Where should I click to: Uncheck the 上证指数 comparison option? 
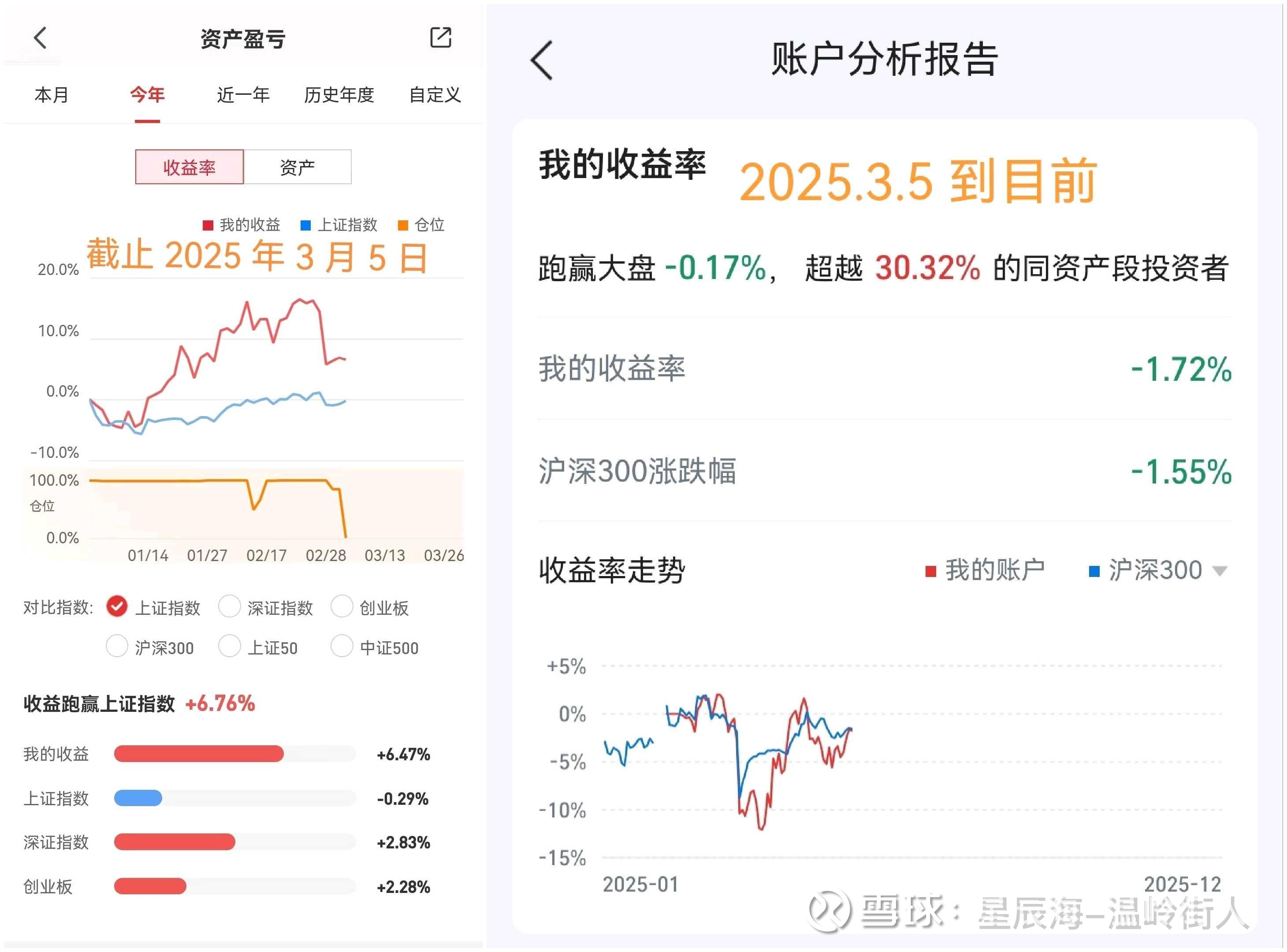pyautogui.click(x=117, y=607)
